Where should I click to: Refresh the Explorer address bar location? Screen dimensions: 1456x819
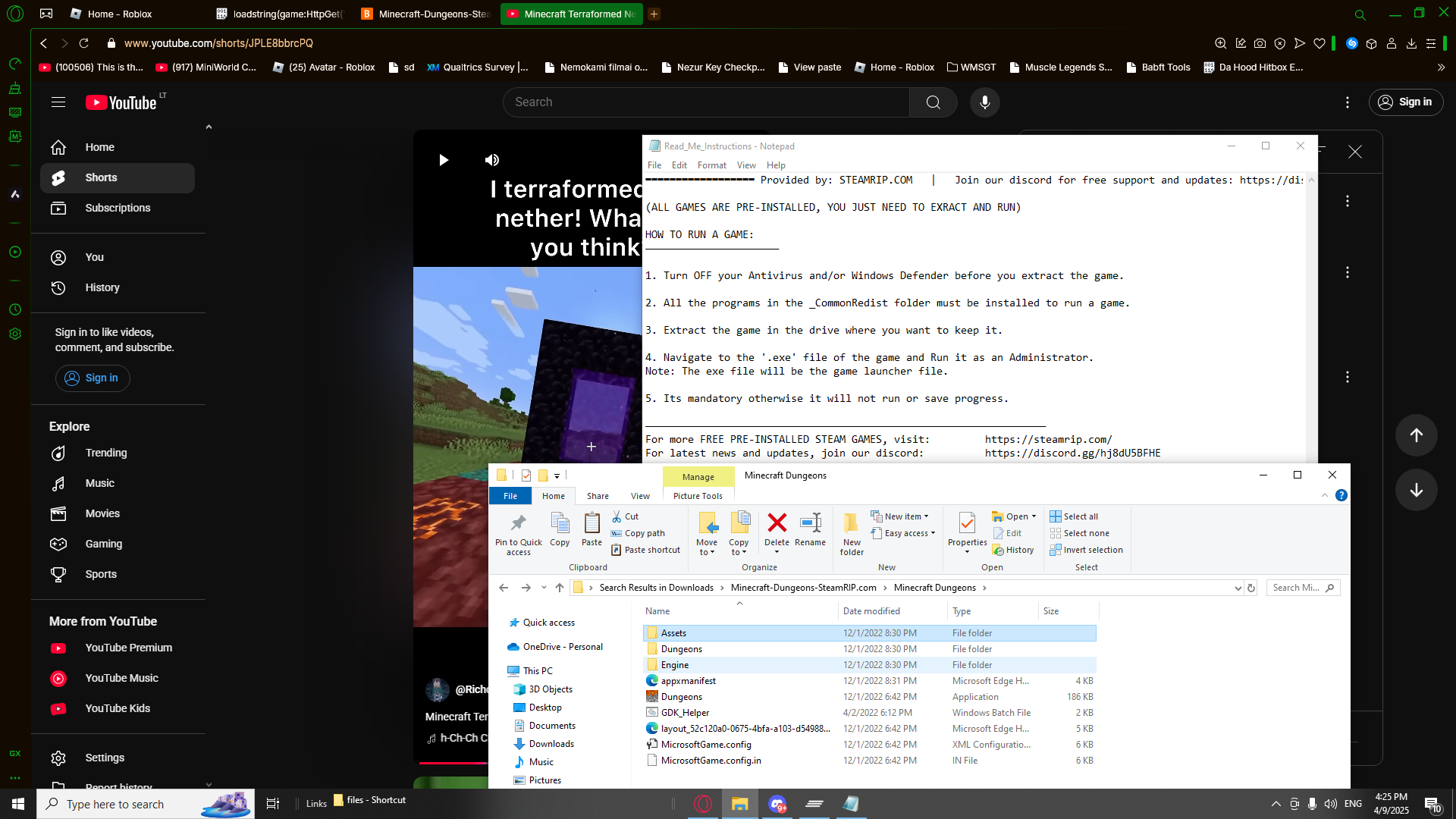point(1251,588)
